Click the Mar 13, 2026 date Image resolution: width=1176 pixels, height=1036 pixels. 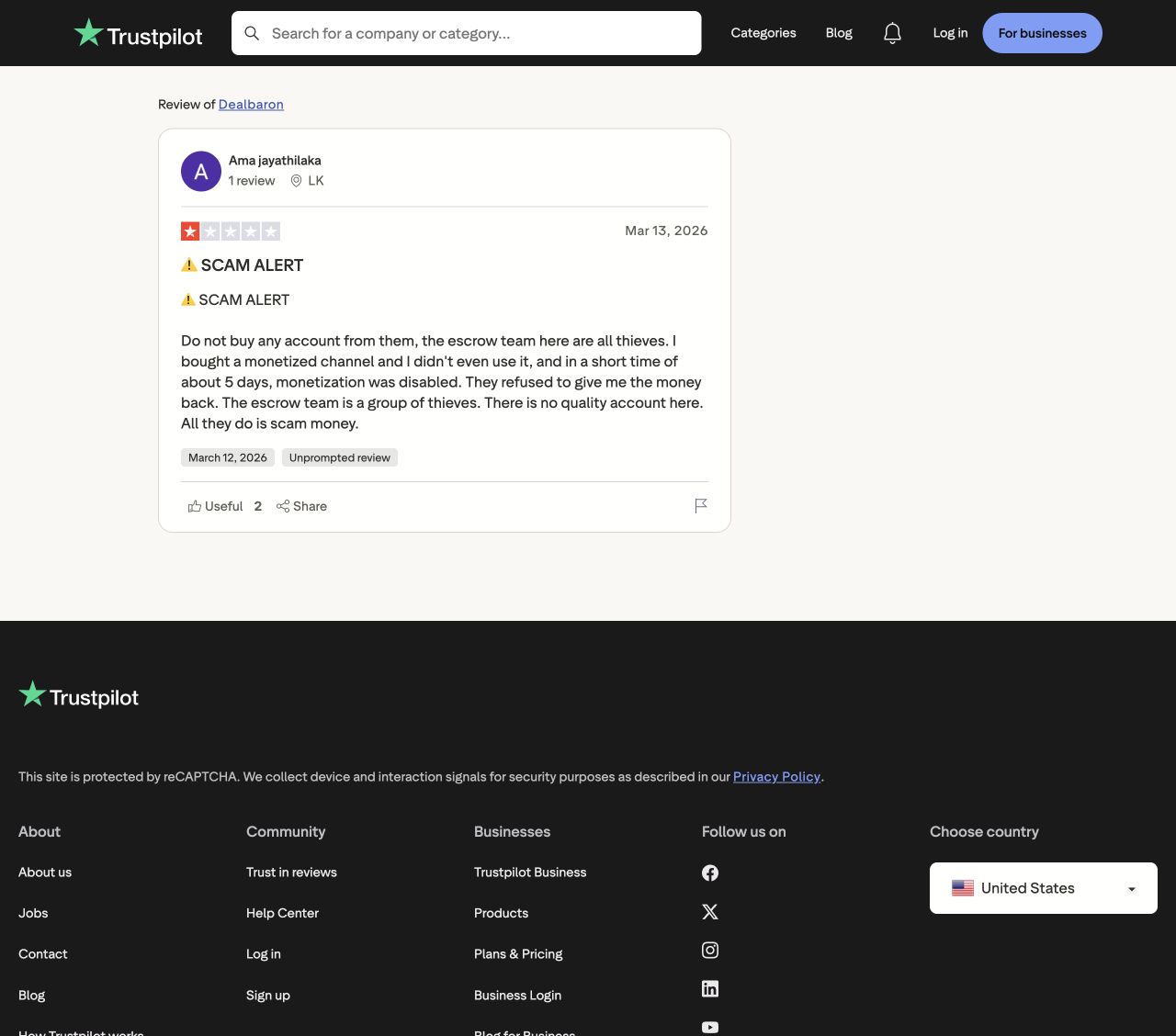666,231
